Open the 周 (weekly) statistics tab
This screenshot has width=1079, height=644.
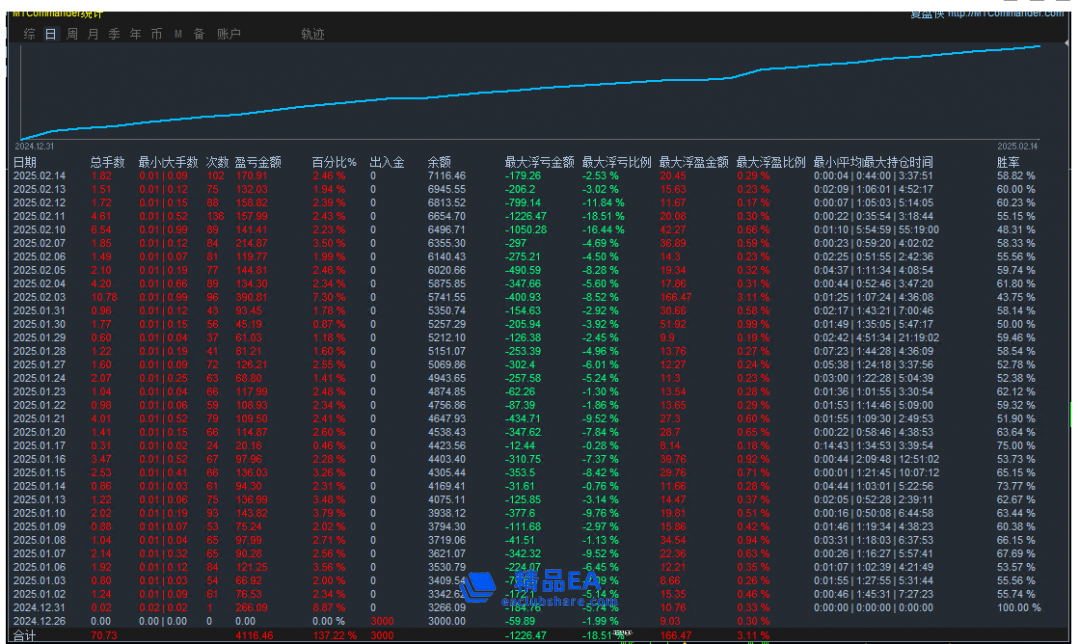[72, 34]
